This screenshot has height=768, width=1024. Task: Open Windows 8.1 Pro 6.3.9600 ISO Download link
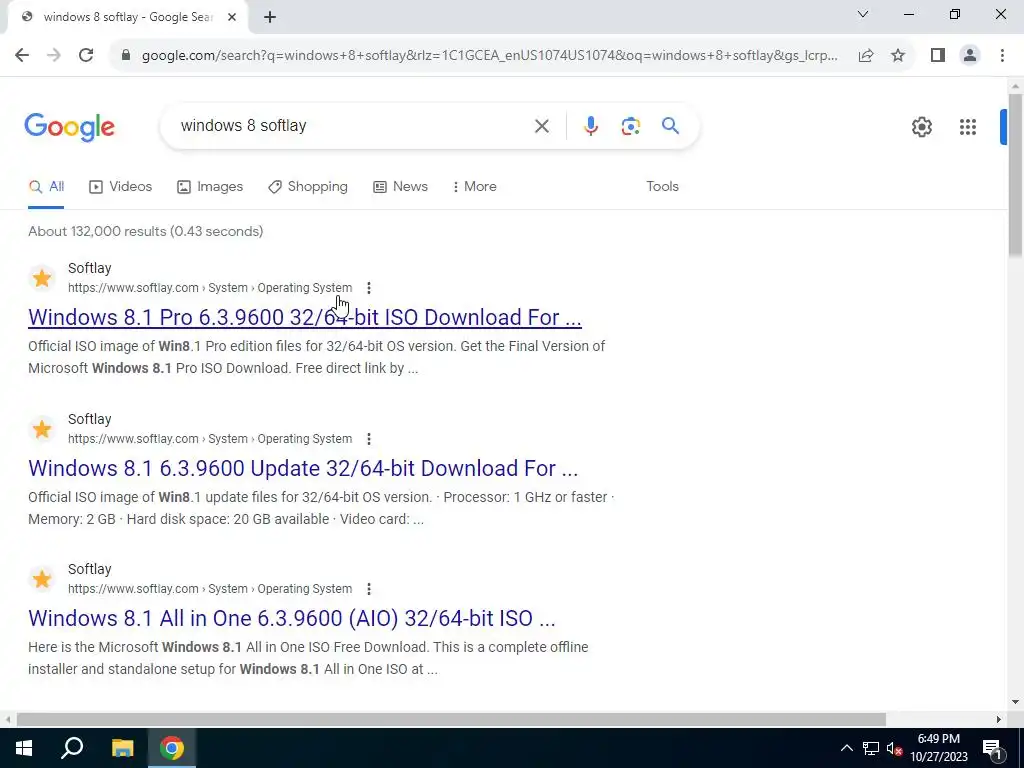tap(304, 317)
